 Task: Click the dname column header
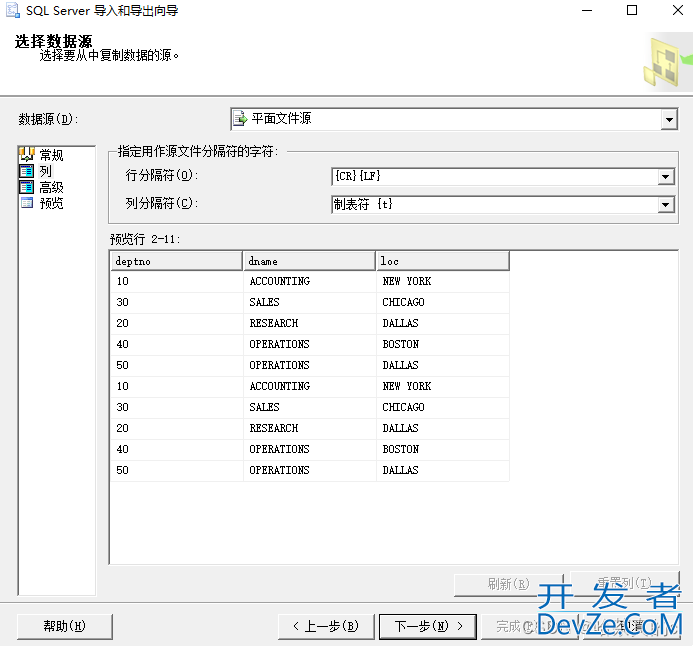coord(309,261)
